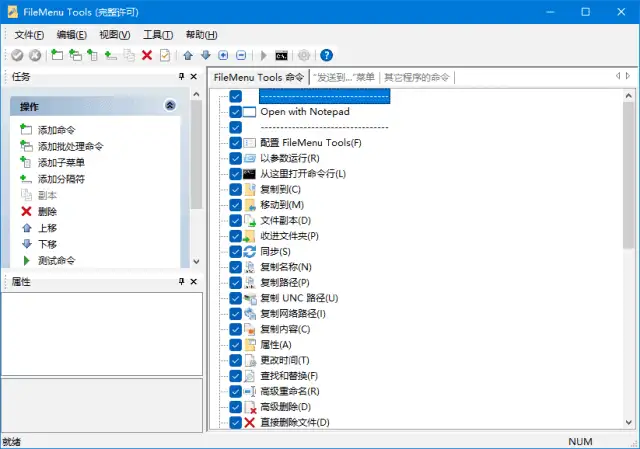This screenshot has width=640, height=449.
Task: Click the blue down arrow toolbar icon
Action: [206, 55]
